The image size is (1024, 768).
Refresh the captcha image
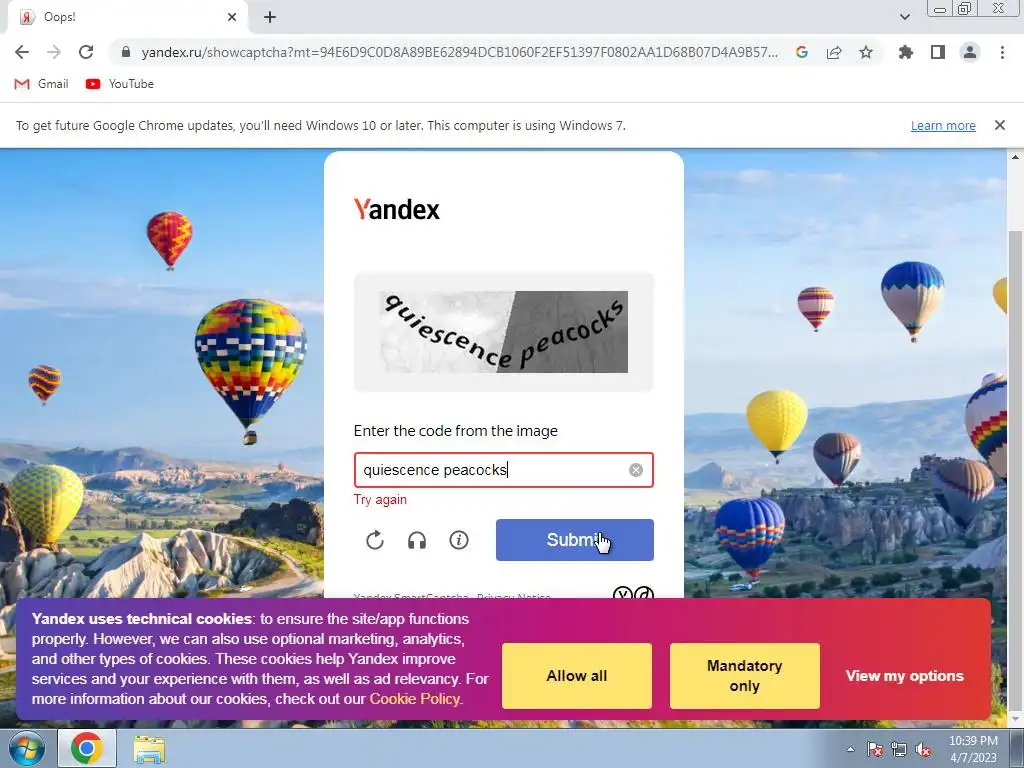(375, 540)
